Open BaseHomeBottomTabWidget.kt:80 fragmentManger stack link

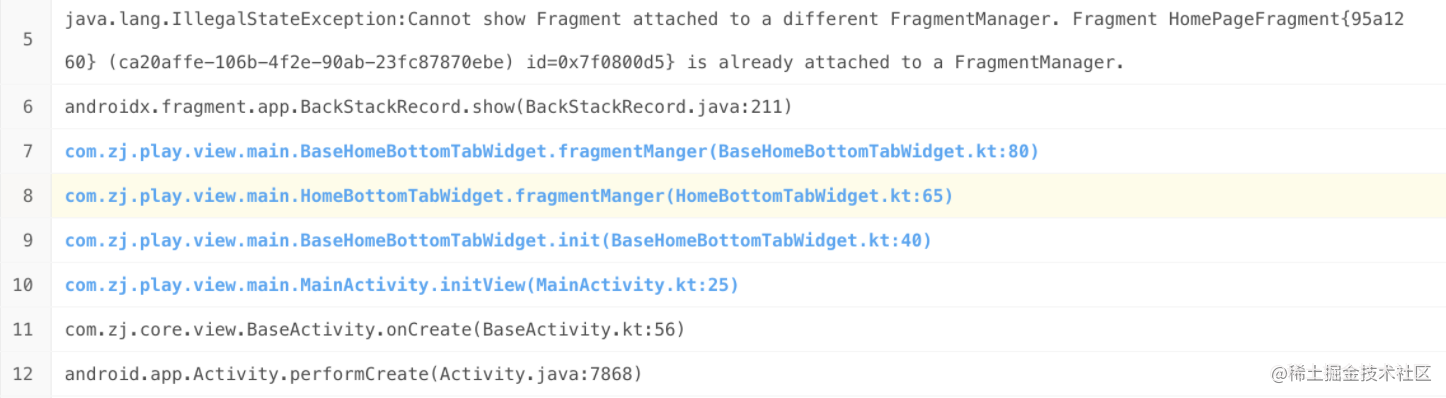point(552,152)
